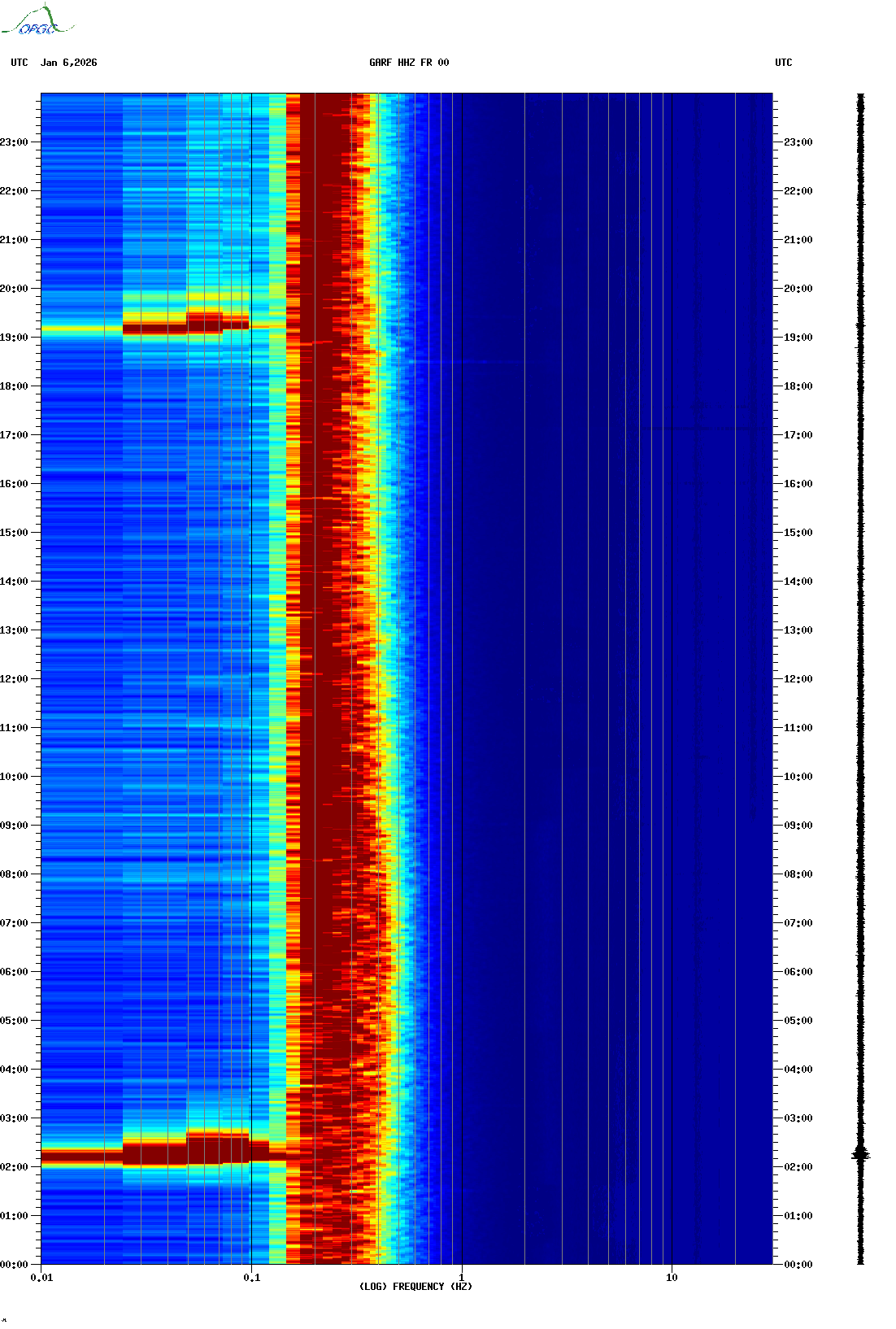Click the UTC label at top left
The height and width of the screenshot is (1329, 896).
20,63
